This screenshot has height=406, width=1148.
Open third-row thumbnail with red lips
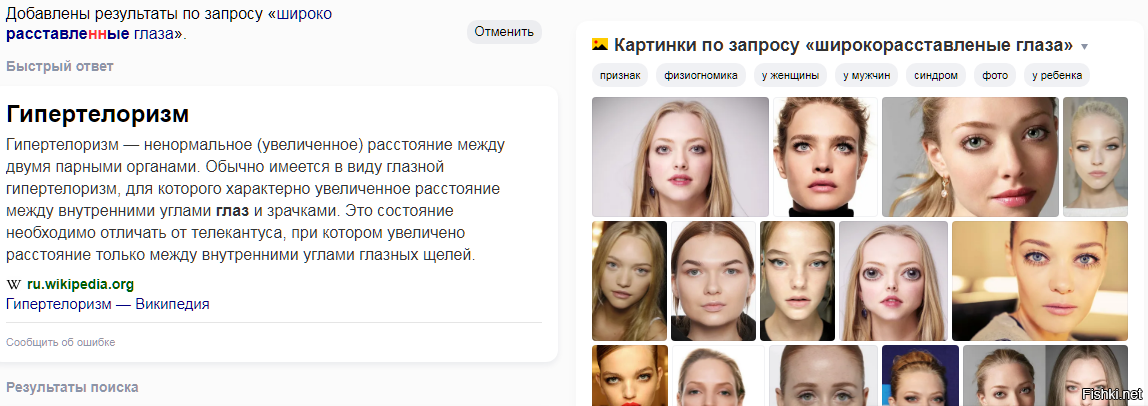pyautogui.click(x=630, y=375)
